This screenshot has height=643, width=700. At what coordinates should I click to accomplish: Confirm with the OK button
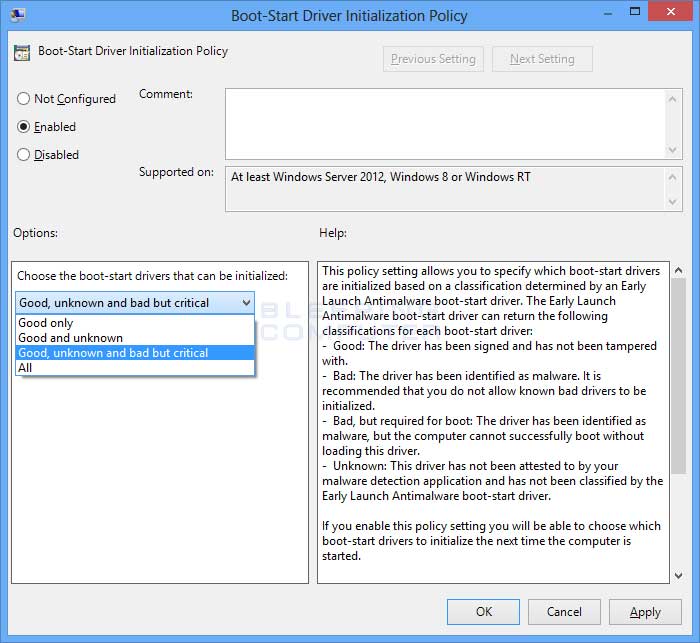(483, 612)
